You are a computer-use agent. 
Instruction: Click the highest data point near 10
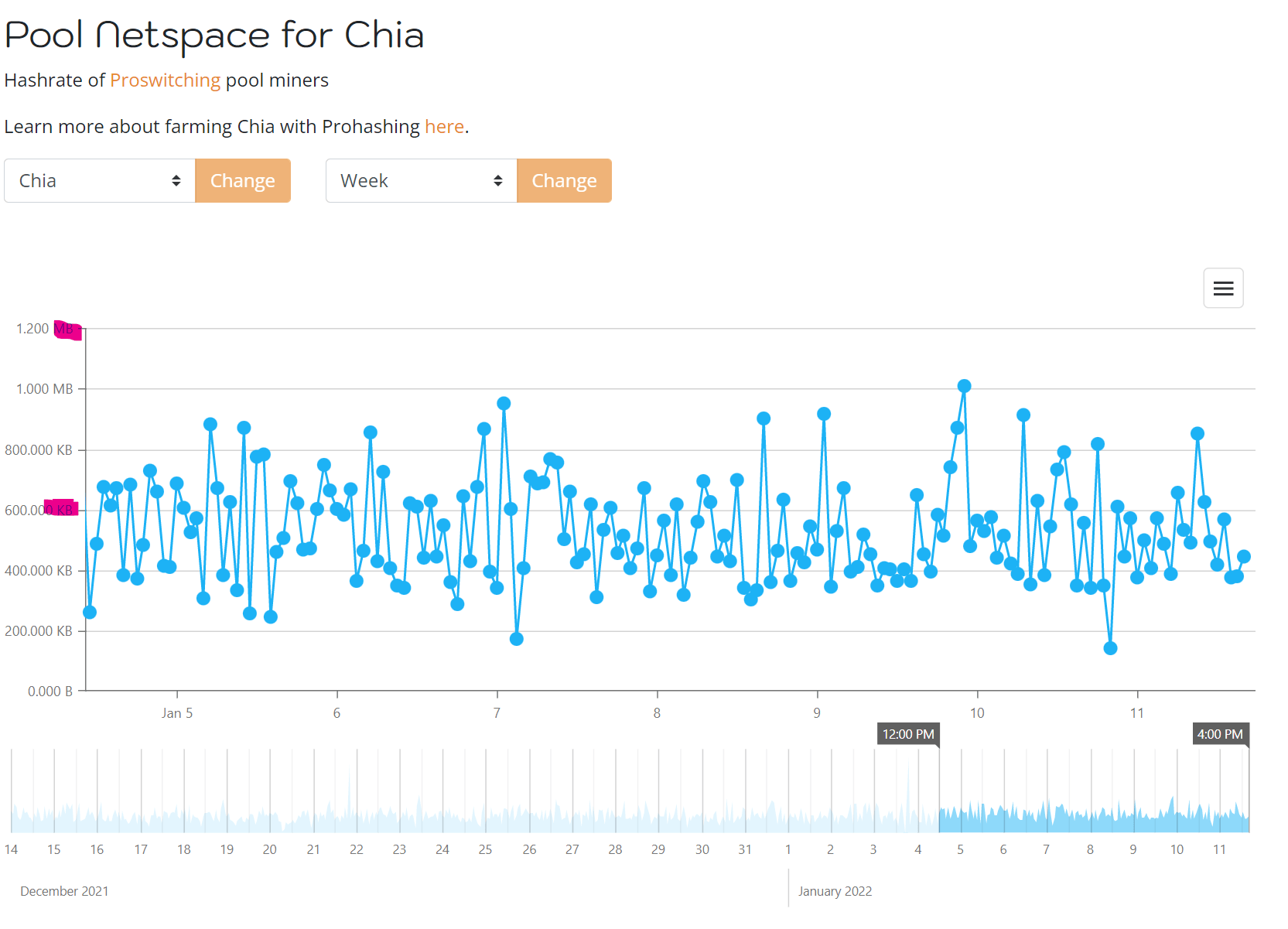[964, 386]
